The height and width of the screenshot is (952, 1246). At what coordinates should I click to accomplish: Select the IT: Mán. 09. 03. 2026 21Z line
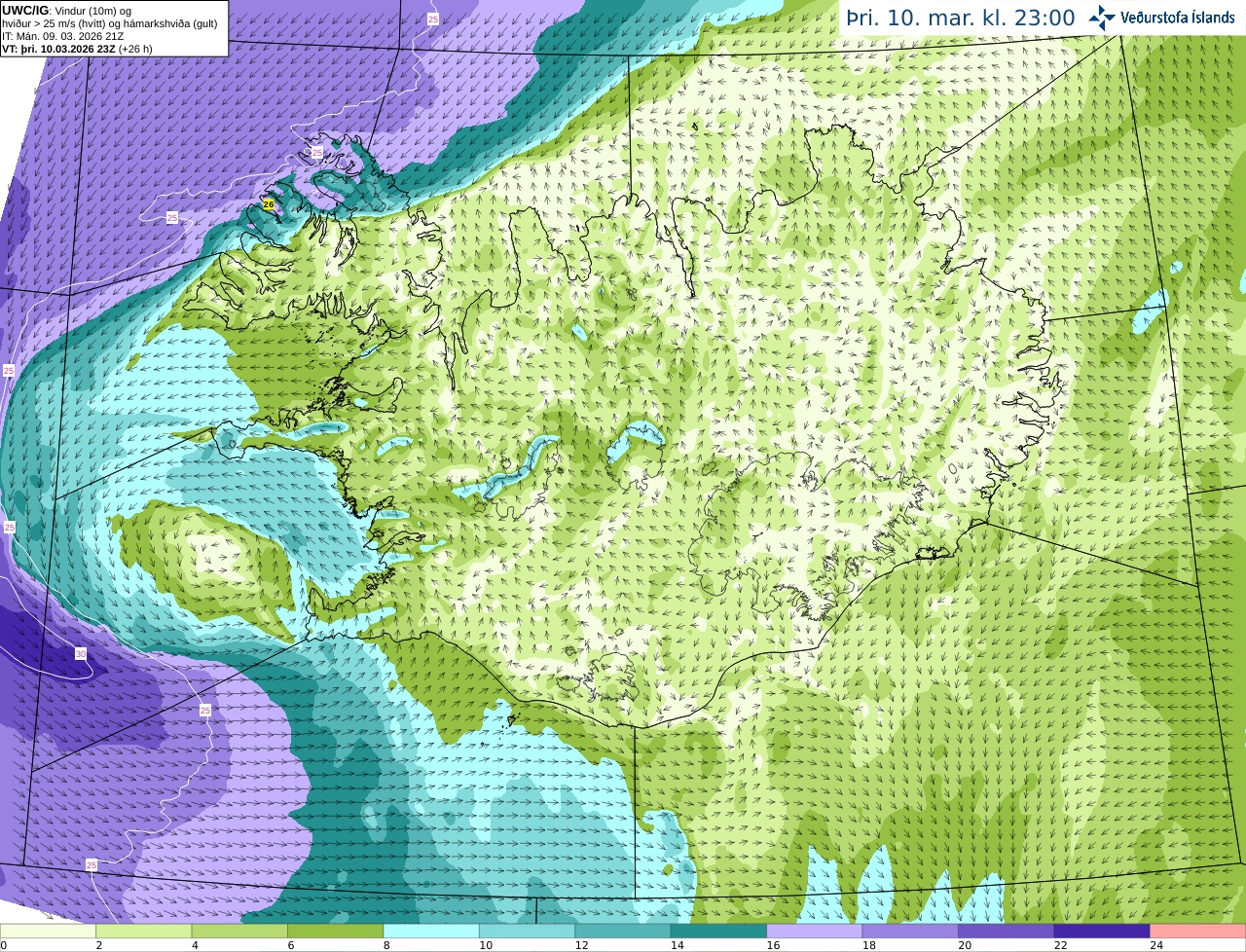[x=62, y=36]
